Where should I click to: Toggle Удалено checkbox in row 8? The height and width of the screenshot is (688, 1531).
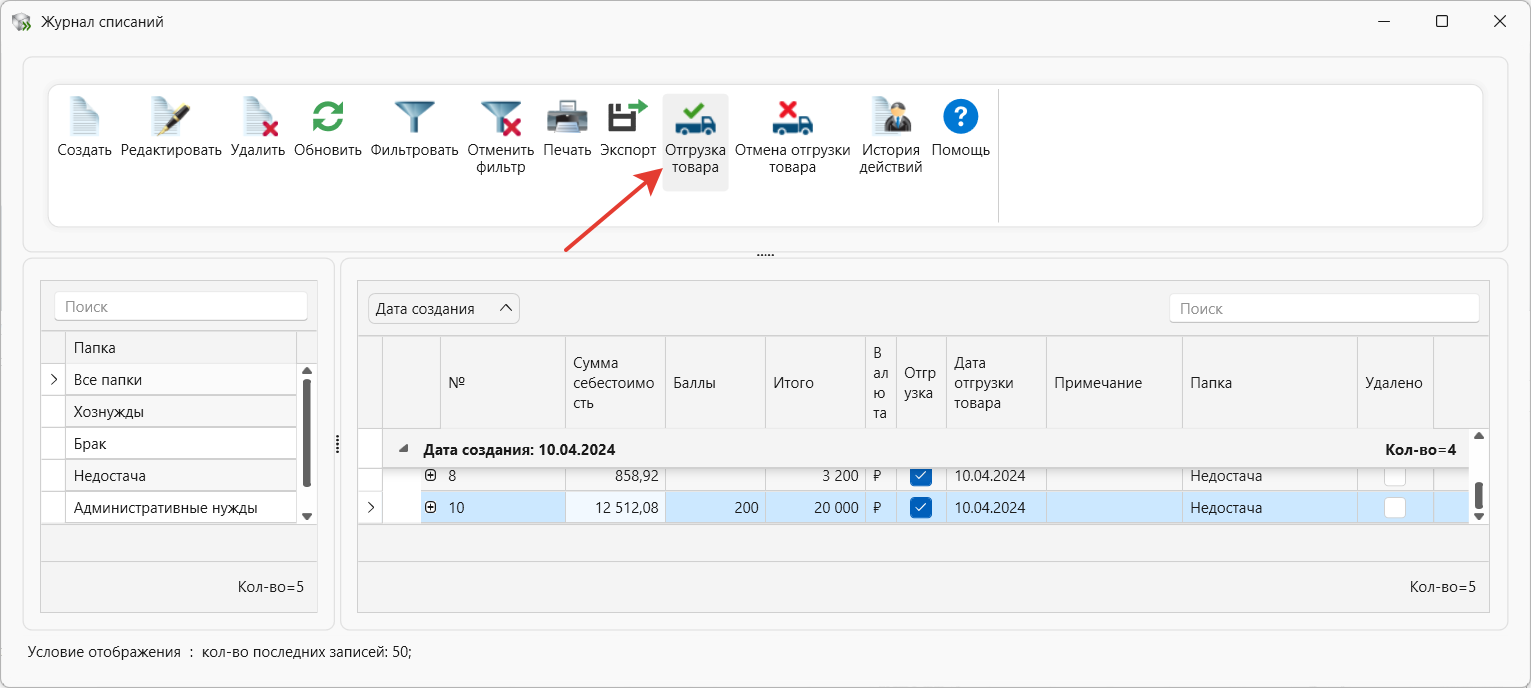[1394, 476]
